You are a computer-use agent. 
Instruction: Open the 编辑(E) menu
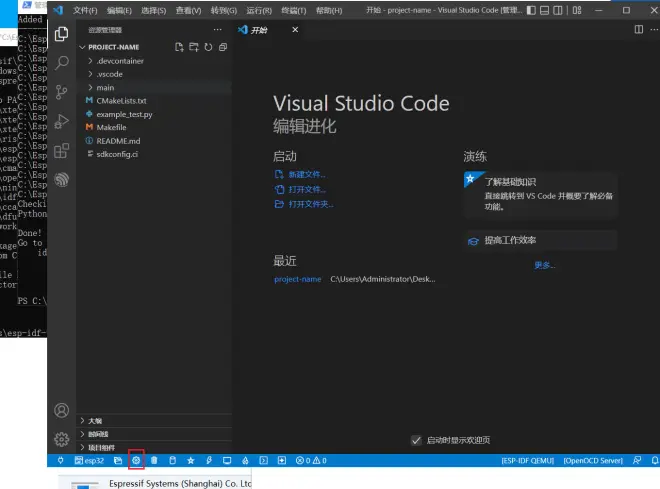pyautogui.click(x=119, y=11)
